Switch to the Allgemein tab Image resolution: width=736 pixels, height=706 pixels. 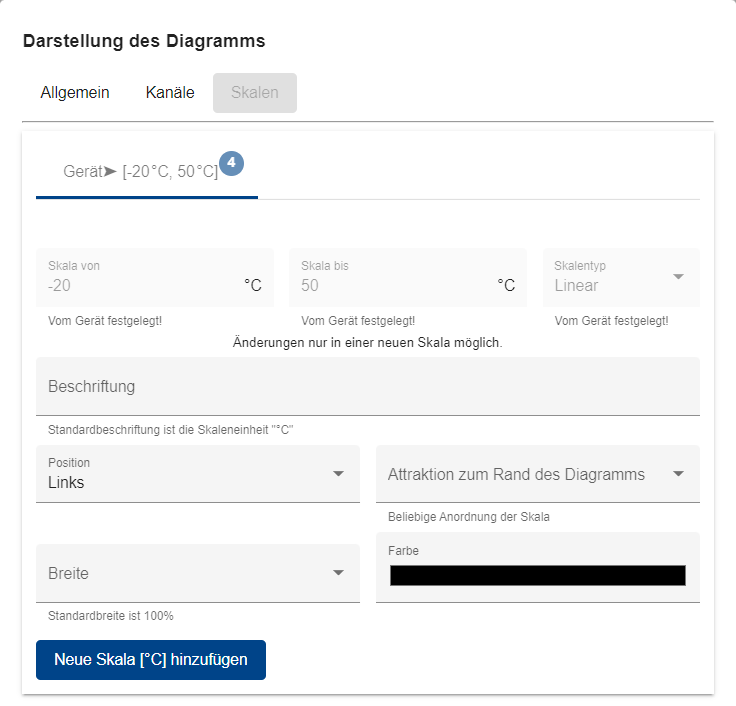coord(75,93)
